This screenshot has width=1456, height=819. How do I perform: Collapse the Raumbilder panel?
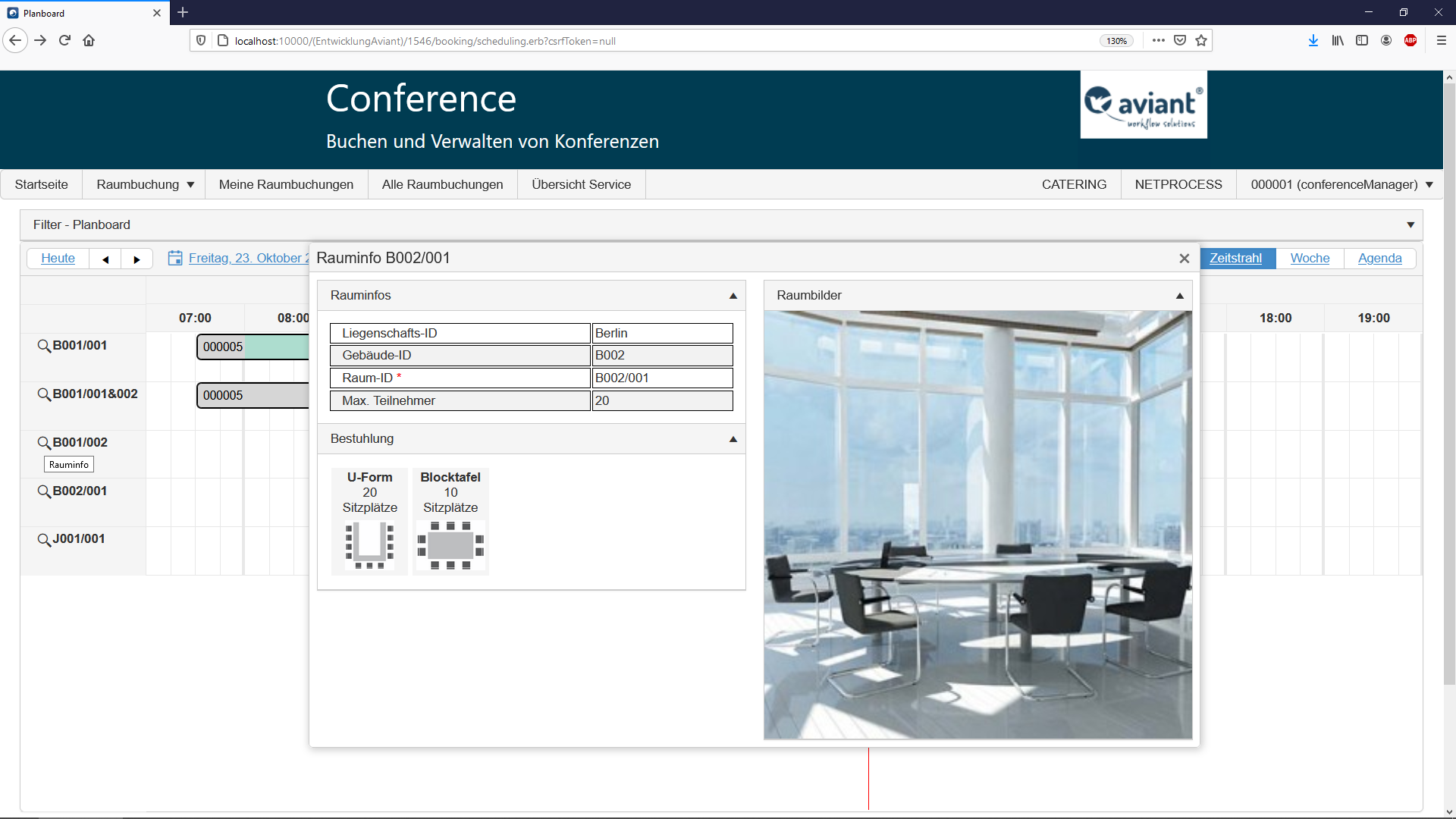[1179, 296]
